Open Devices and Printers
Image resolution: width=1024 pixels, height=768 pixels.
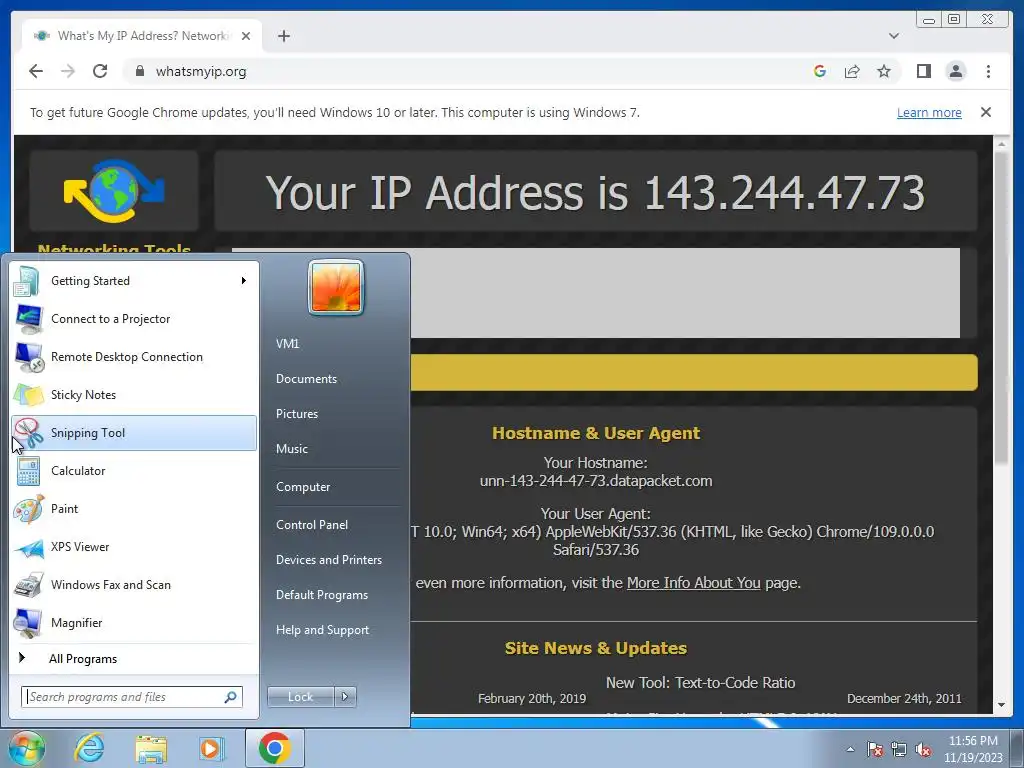point(328,560)
